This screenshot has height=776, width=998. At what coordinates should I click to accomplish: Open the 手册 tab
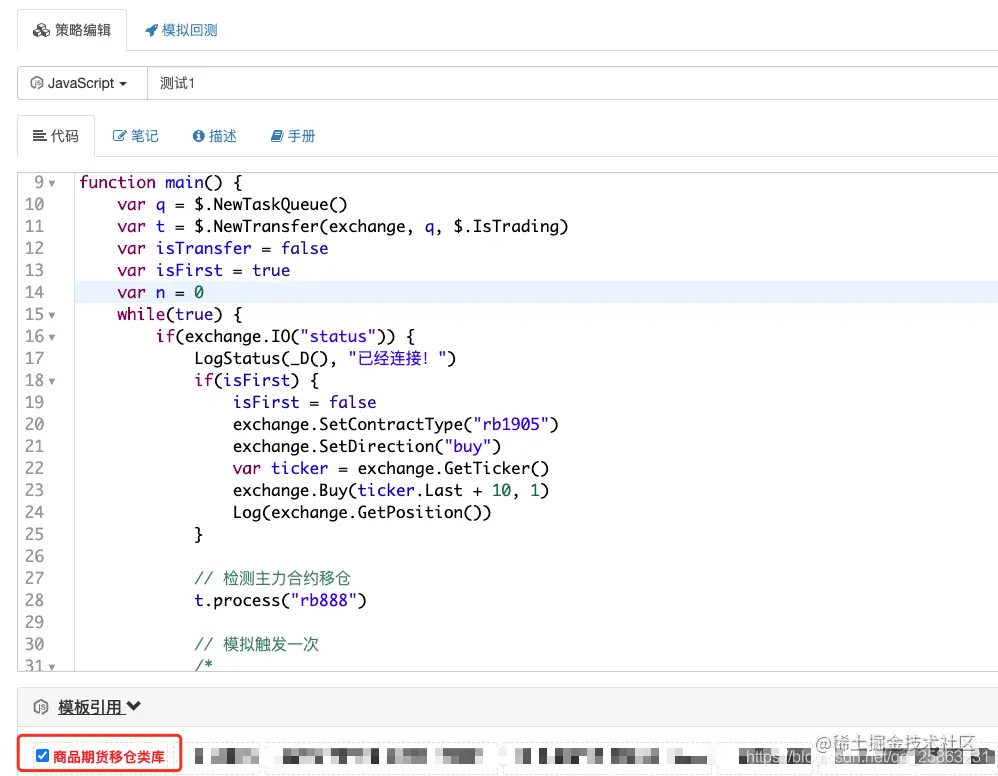coord(293,136)
